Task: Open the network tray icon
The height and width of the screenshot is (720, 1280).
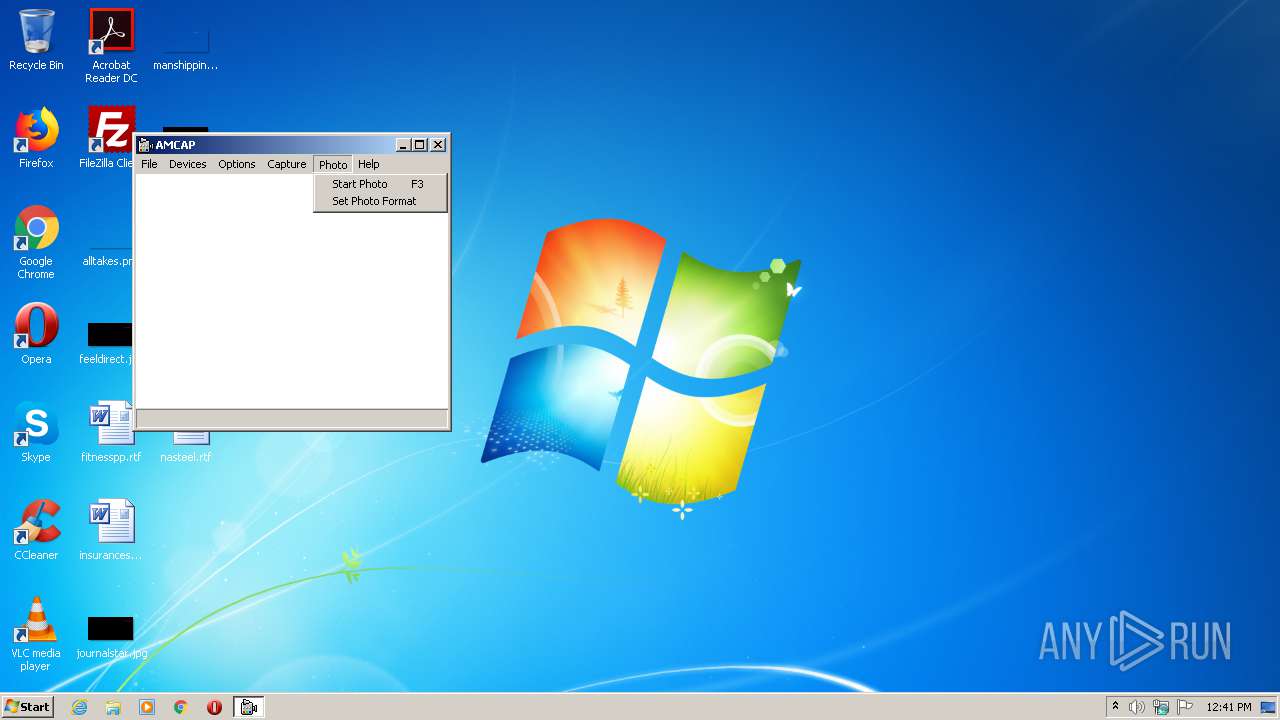Action: (1161, 707)
